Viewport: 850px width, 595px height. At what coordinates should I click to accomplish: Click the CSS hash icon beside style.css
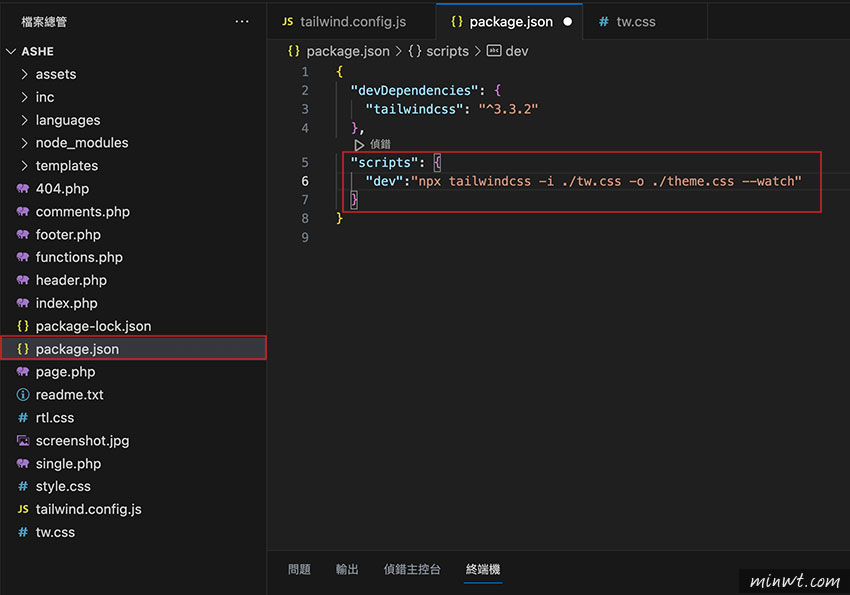(x=23, y=487)
